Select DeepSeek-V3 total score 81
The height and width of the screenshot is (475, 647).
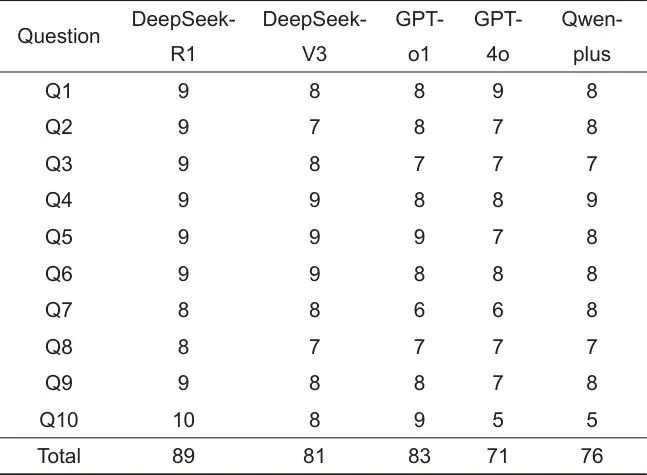point(314,456)
